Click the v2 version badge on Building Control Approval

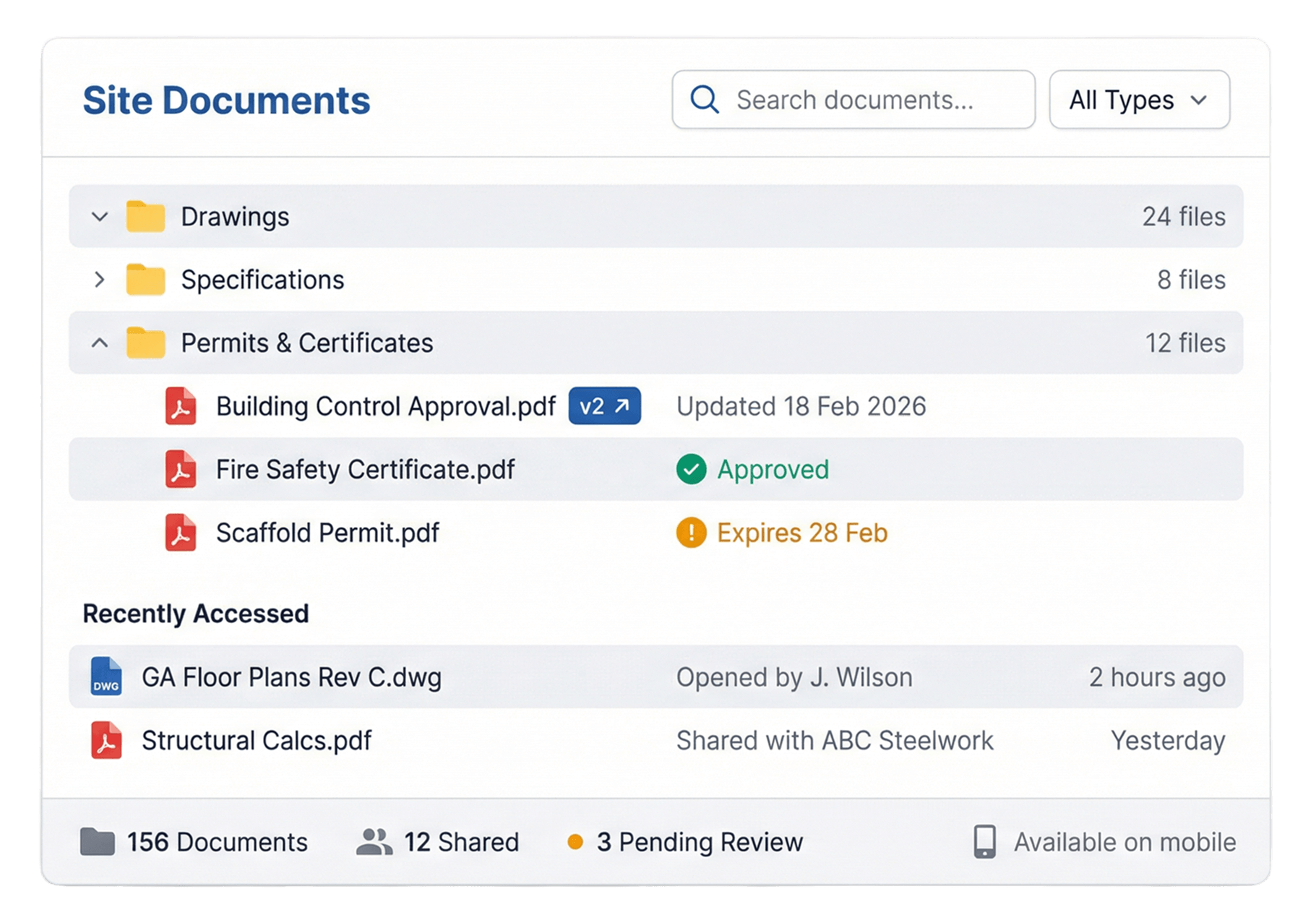click(604, 406)
